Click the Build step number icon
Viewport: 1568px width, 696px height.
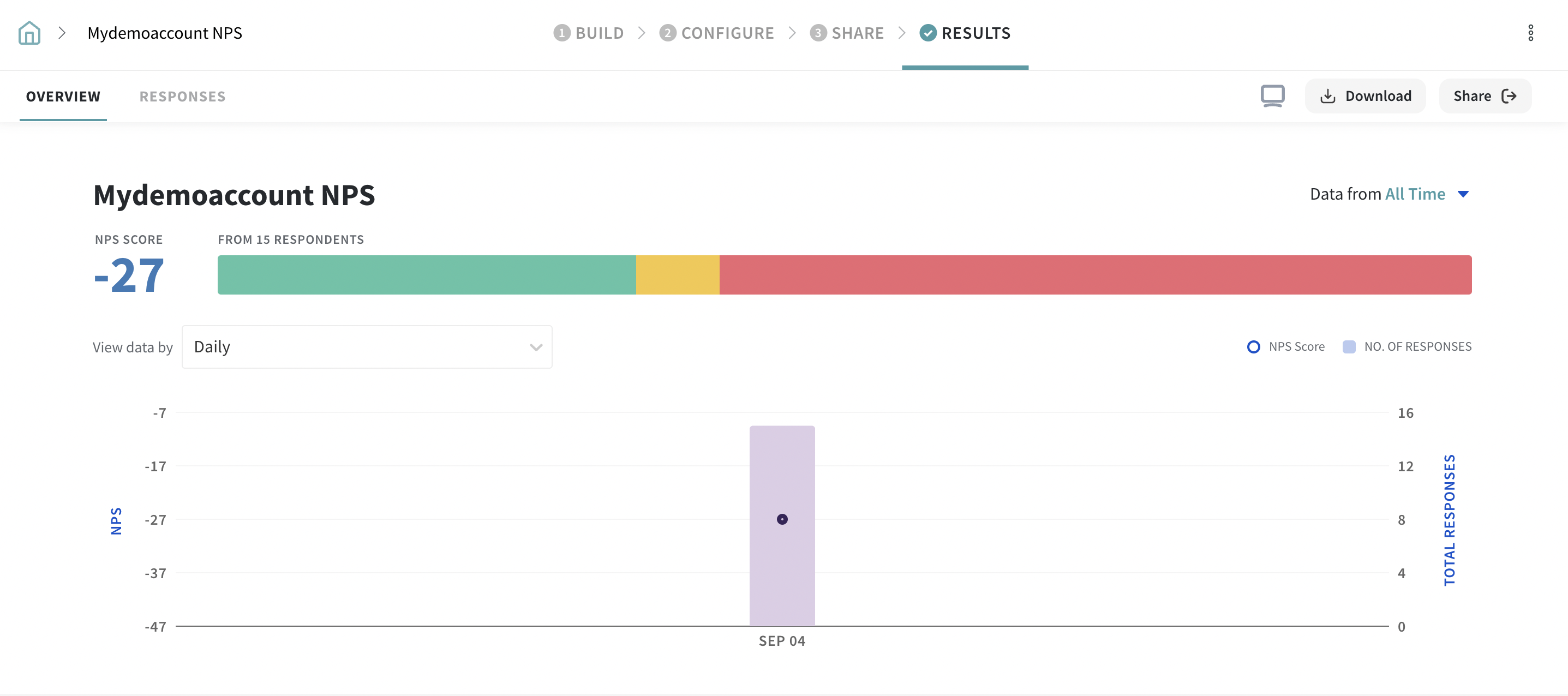[561, 33]
